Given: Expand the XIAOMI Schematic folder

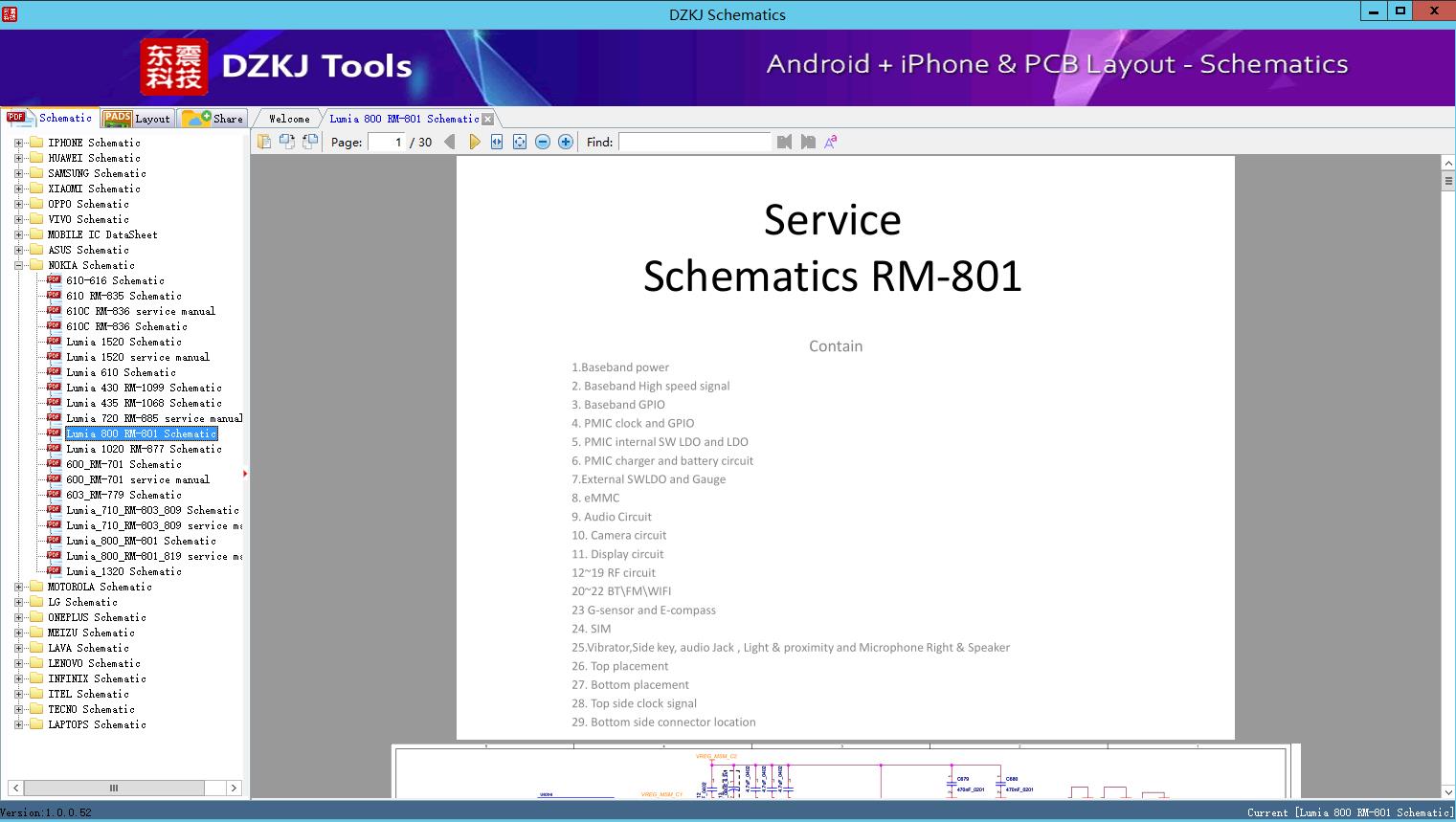Looking at the screenshot, I should tap(18, 189).
